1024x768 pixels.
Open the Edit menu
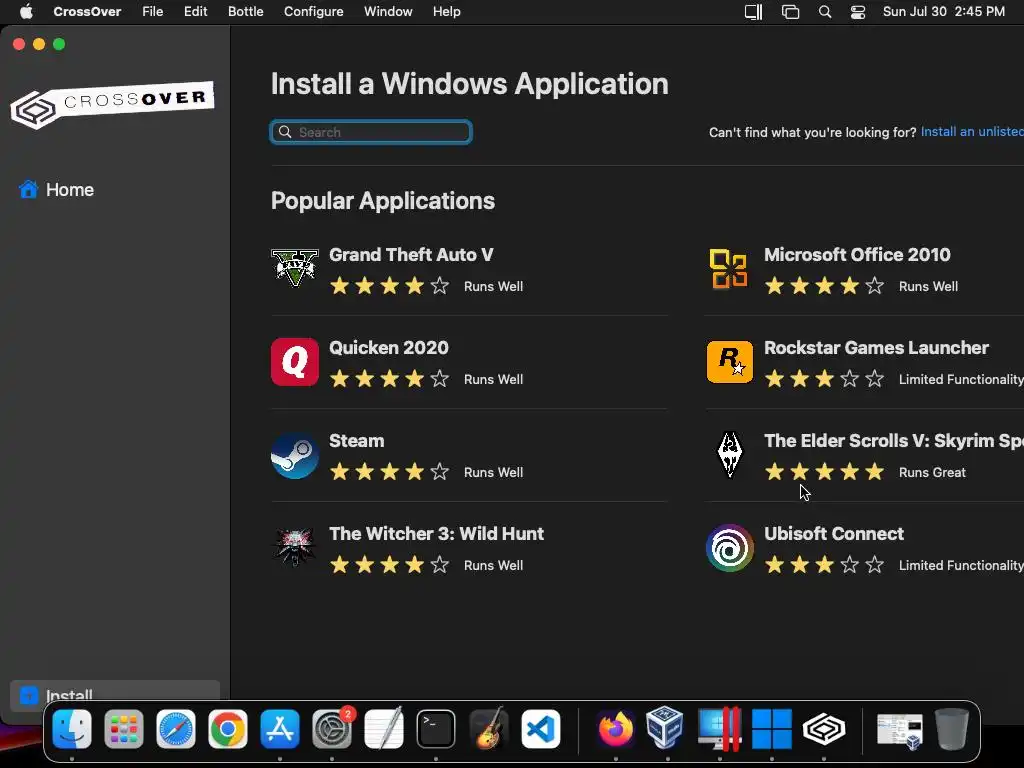(x=195, y=12)
